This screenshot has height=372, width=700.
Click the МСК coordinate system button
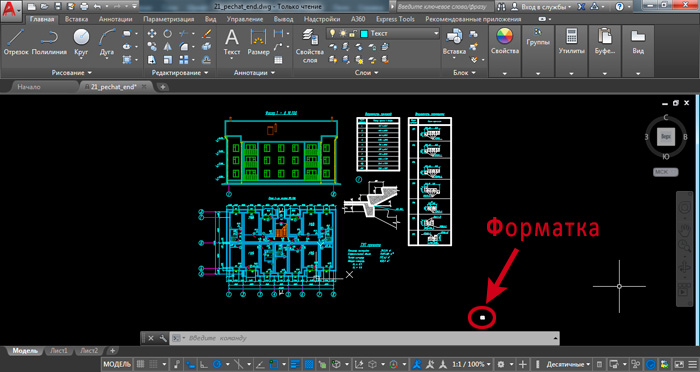[x=666, y=172]
